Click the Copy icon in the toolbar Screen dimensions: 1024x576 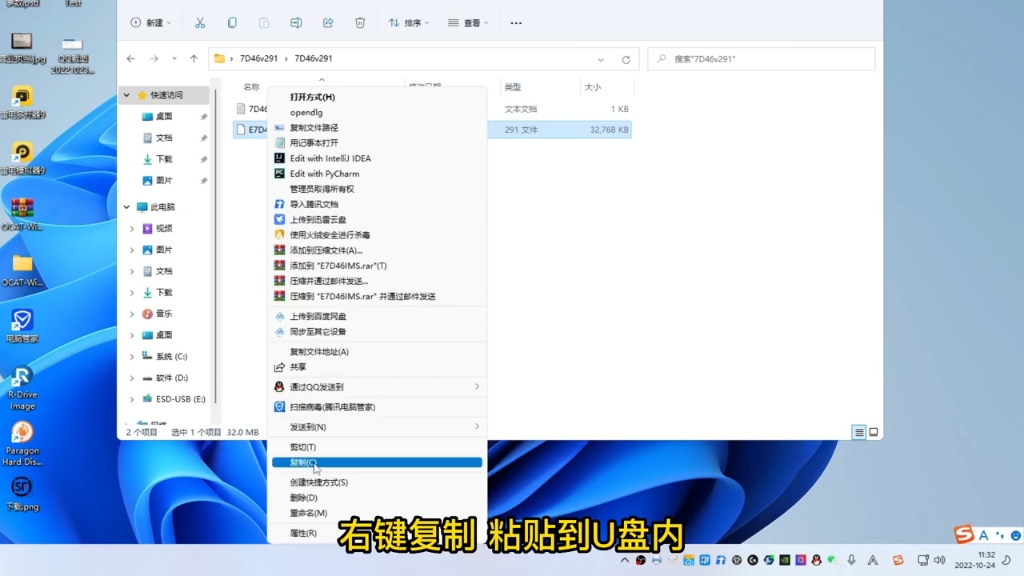point(232,22)
